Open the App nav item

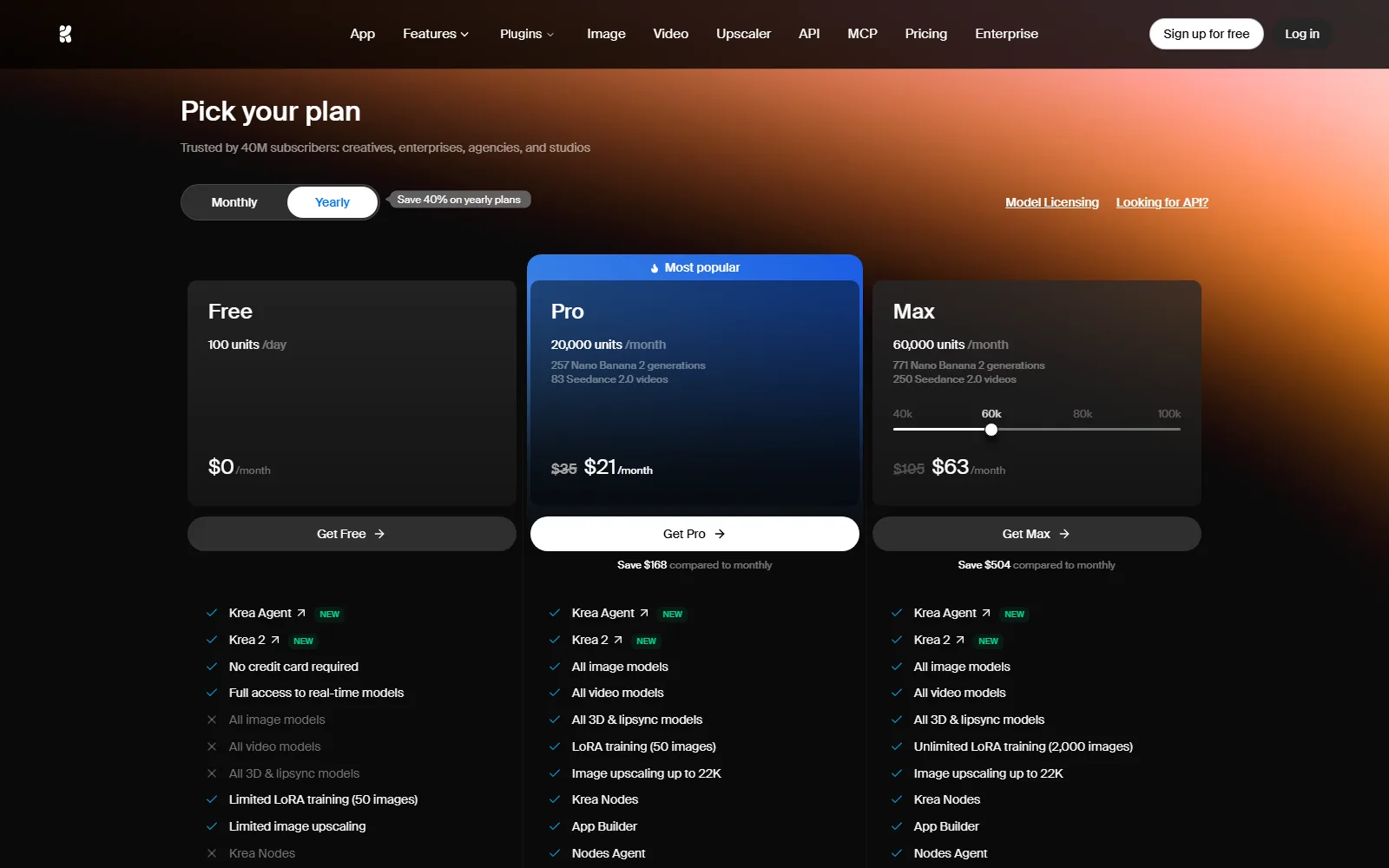tap(363, 34)
